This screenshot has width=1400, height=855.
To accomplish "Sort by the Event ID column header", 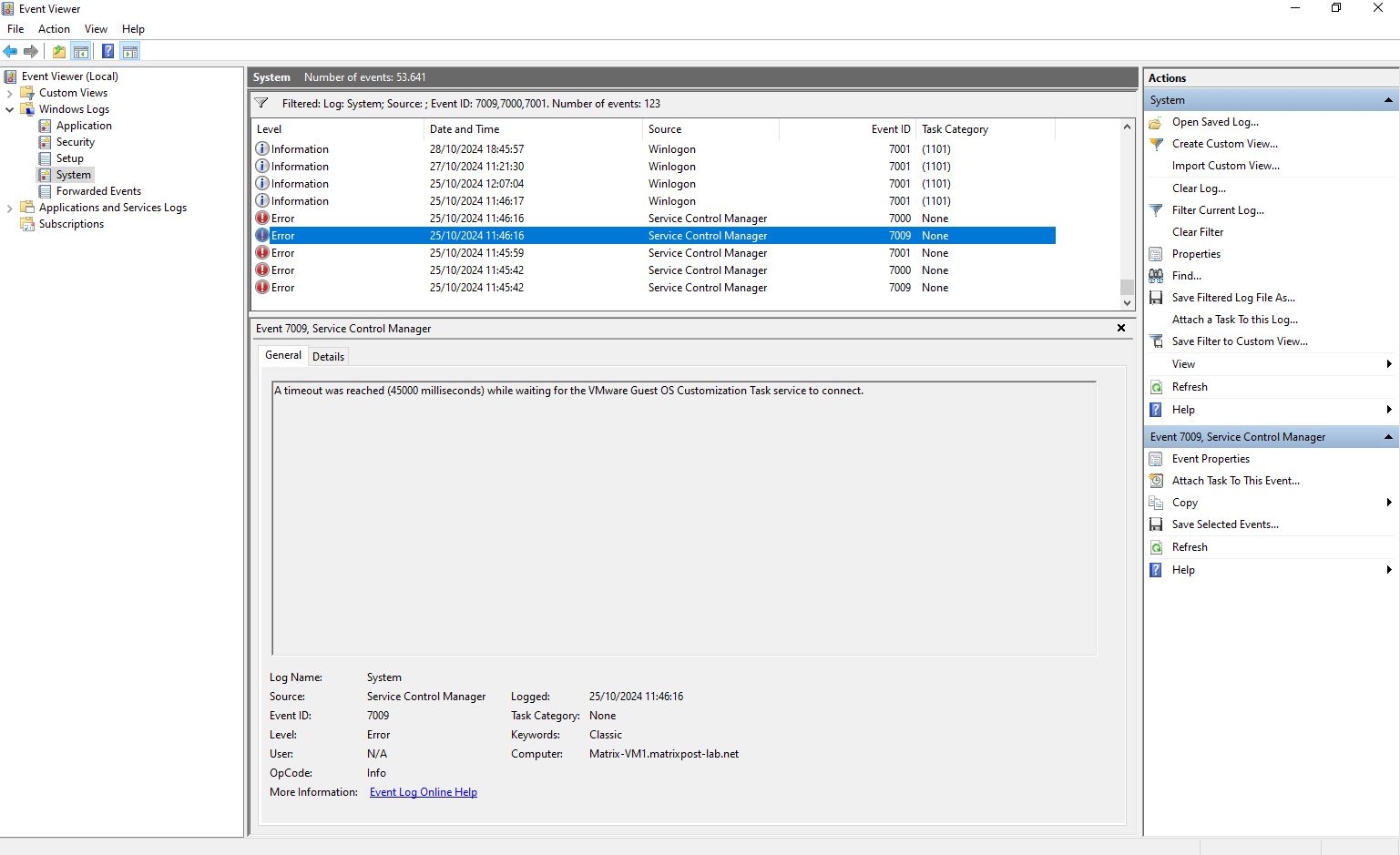I will click(x=847, y=129).
